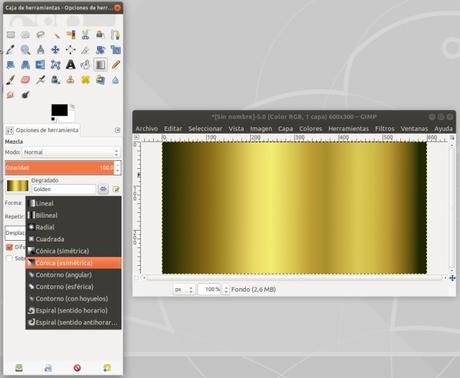460x378 pixels.
Task: Switch to Opciones de herramienta tab
Action: pos(43,130)
